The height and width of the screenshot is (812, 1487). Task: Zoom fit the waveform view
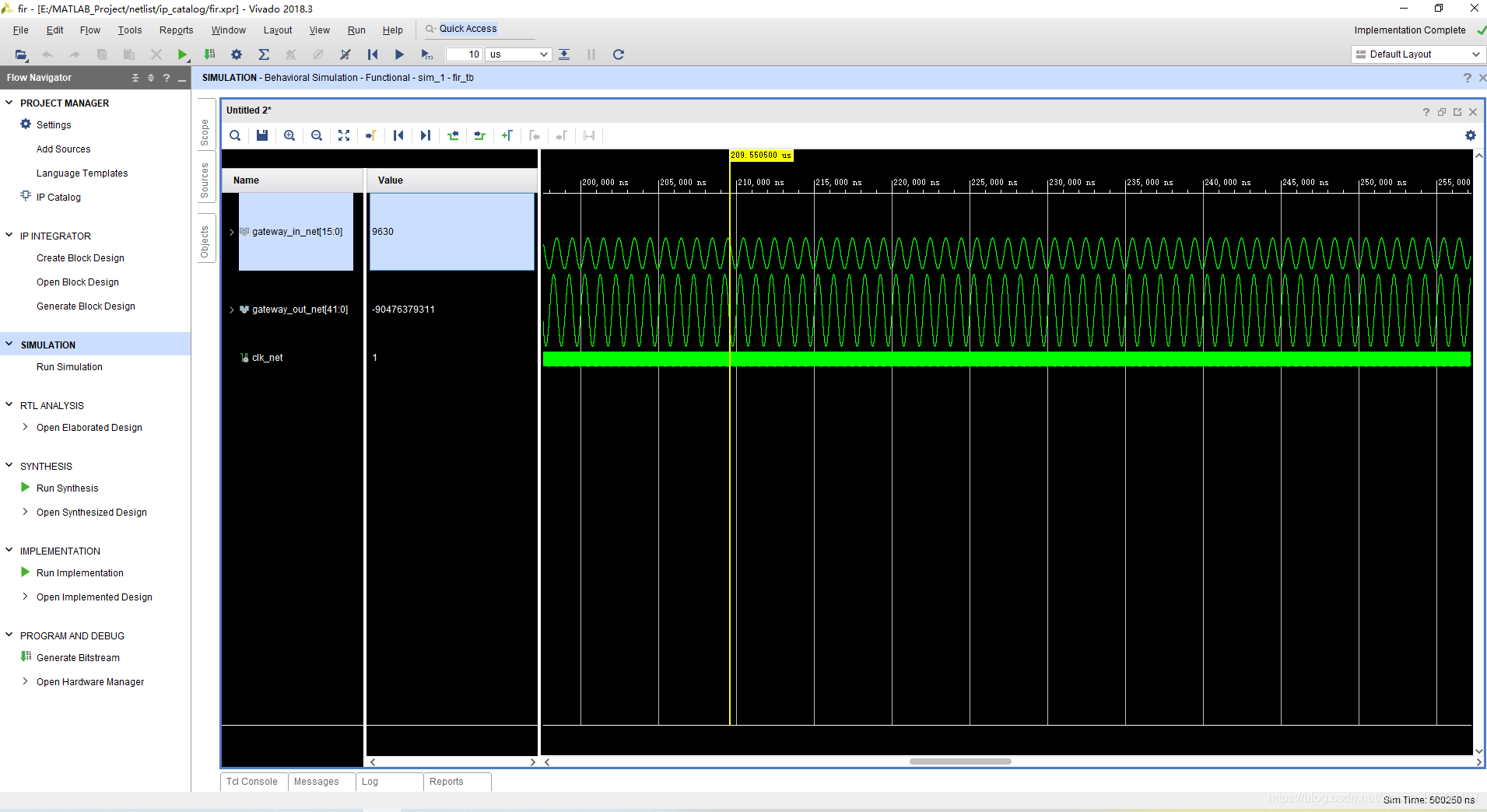pyautogui.click(x=343, y=135)
